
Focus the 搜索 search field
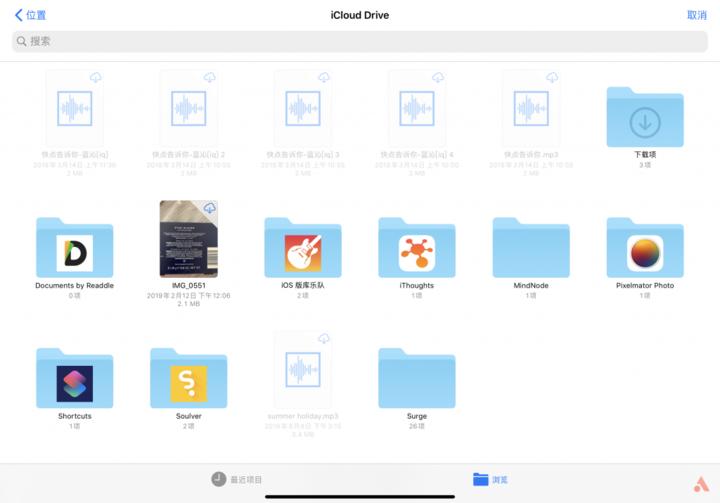(x=360, y=41)
